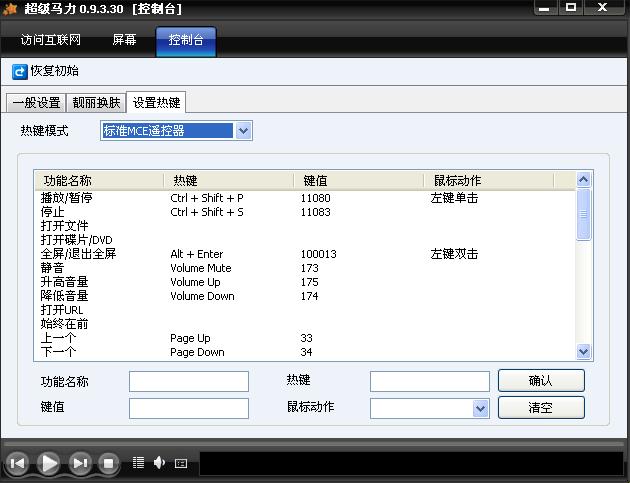Viewport: 630px width, 483px height.
Task: Click key value 100013
Action: 319,254
